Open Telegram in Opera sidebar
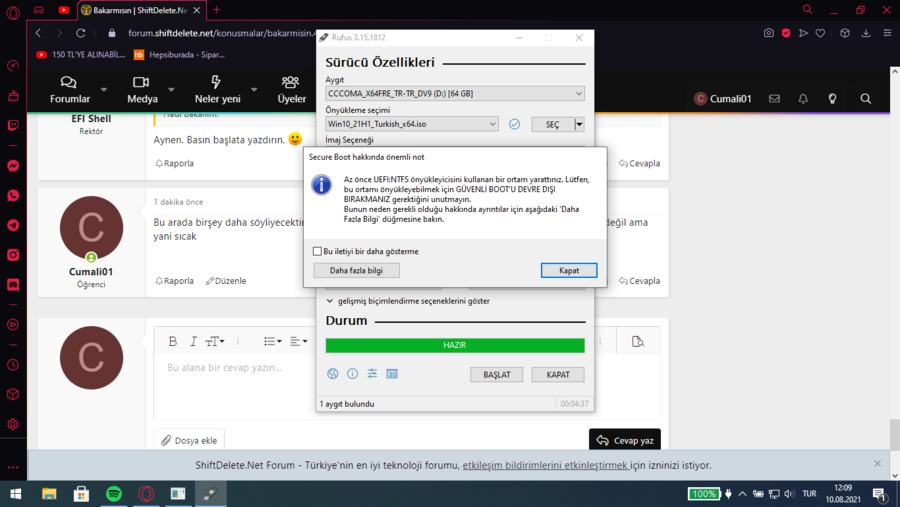Screen dimensions: 900x507 [13, 225]
